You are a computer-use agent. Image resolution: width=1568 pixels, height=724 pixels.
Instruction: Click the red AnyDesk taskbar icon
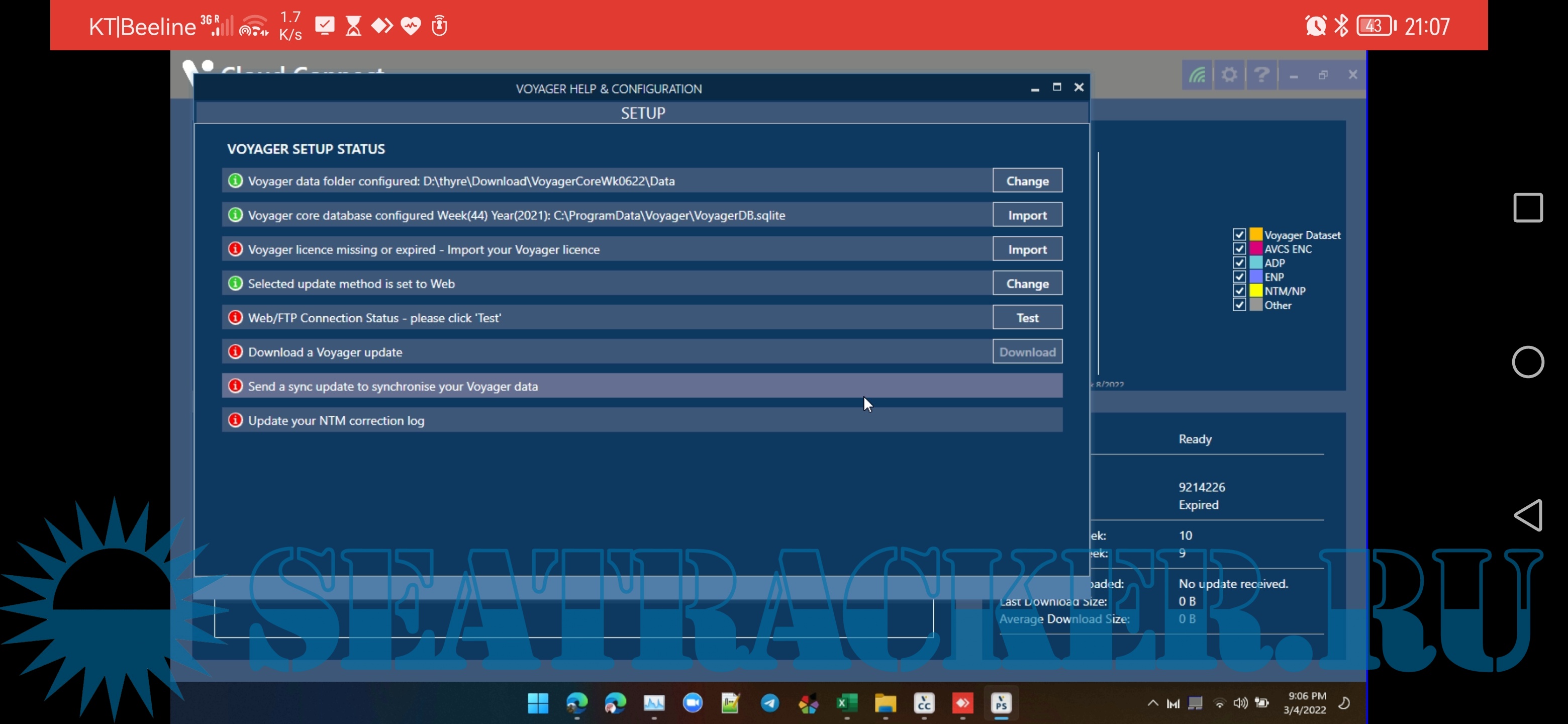point(962,703)
